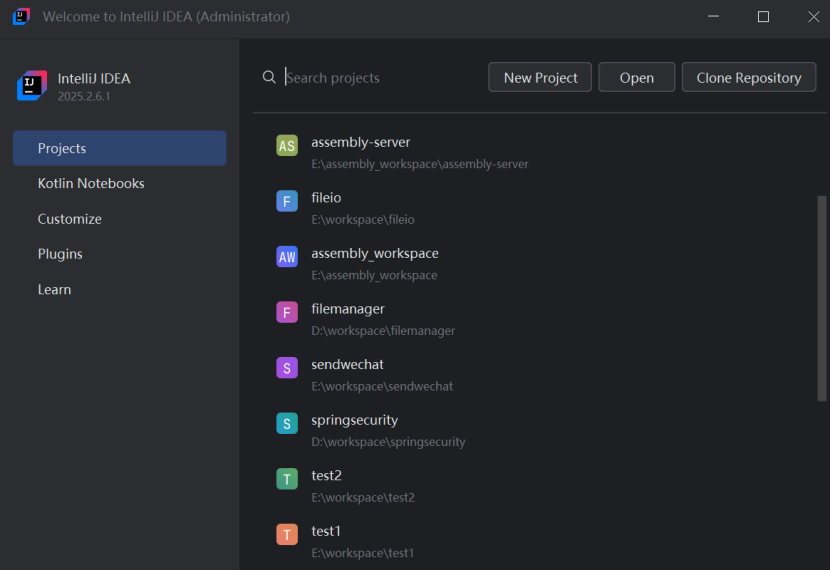Click path D:\workspace\springsecurity
Image resolution: width=830 pixels, height=570 pixels.
click(x=389, y=442)
